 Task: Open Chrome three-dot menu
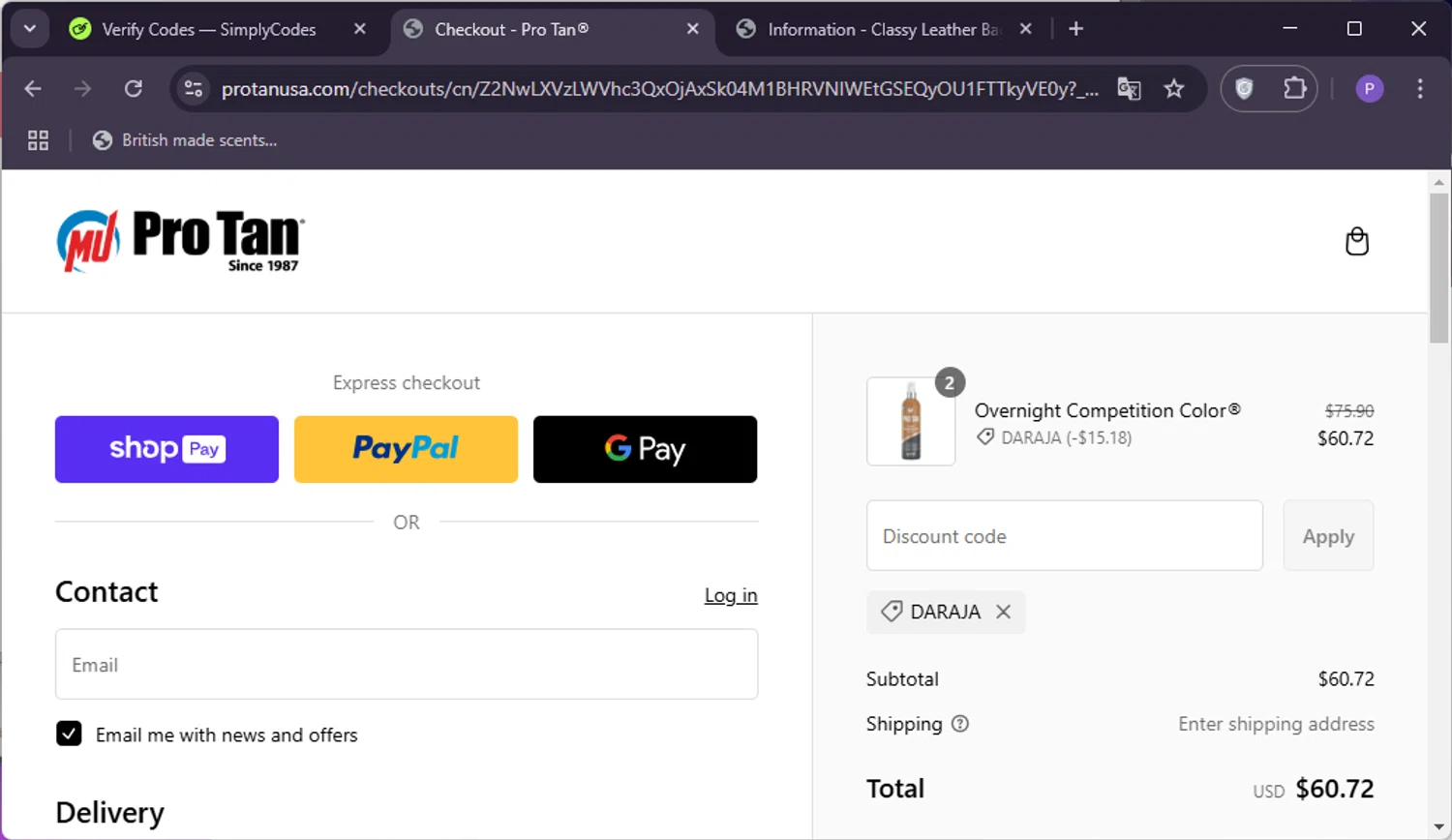click(1420, 89)
